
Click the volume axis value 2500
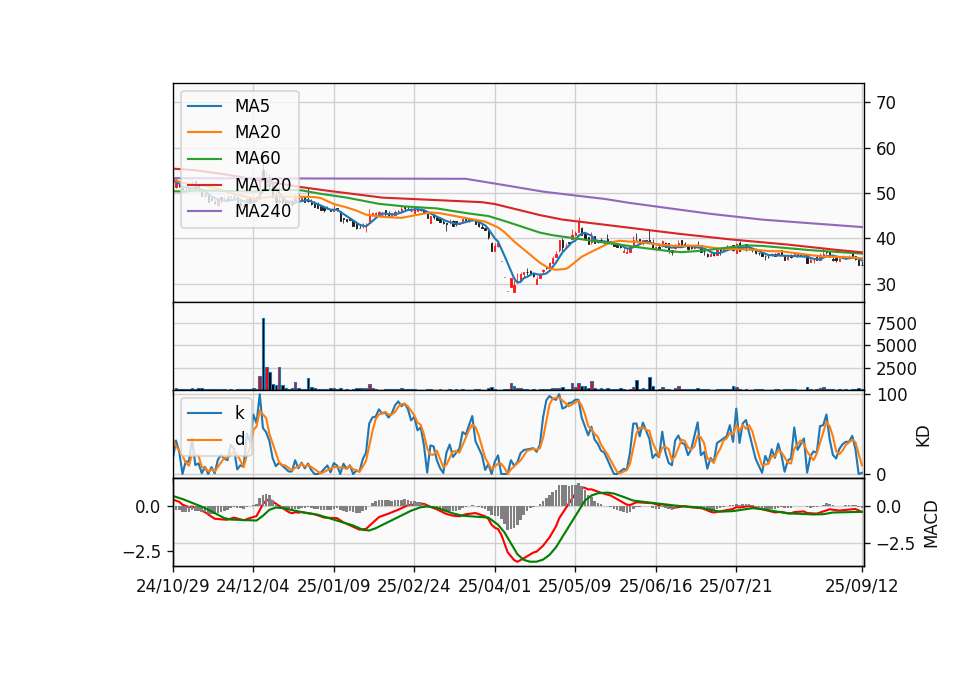point(896,369)
